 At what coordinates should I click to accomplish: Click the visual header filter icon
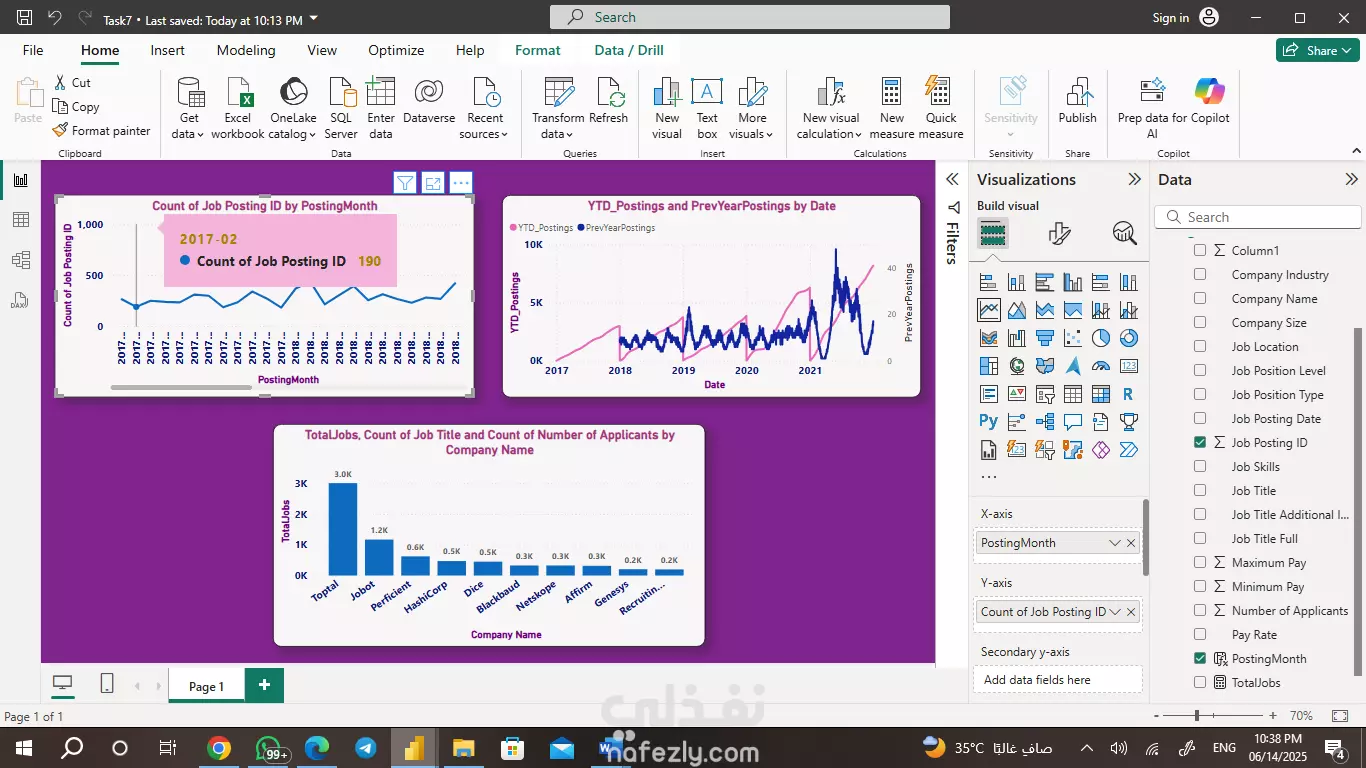(405, 183)
